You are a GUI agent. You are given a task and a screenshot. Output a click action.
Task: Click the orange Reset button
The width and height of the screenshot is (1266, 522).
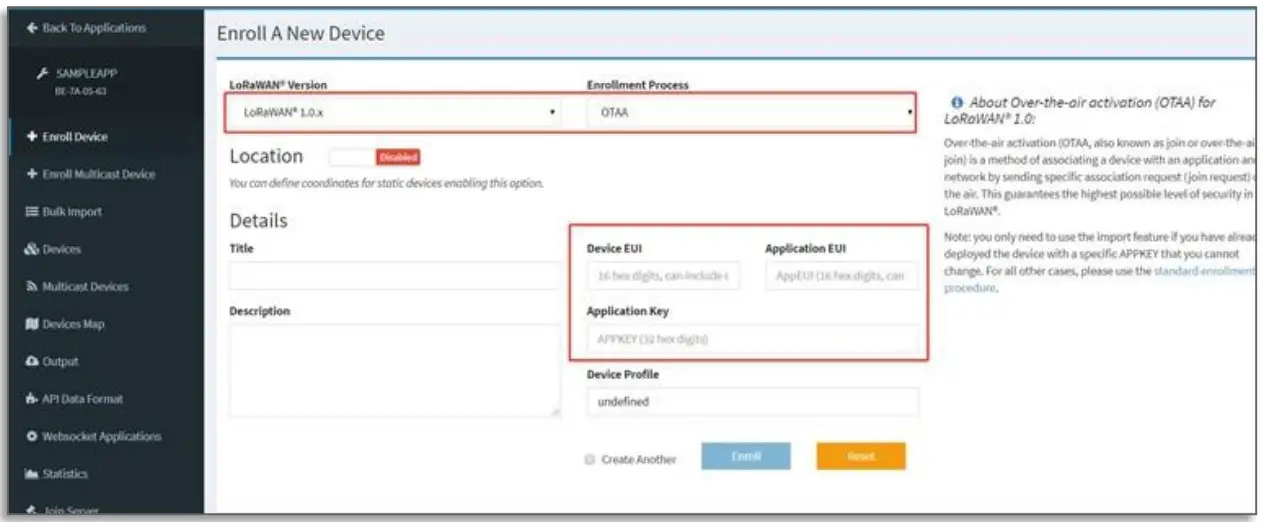tap(861, 456)
